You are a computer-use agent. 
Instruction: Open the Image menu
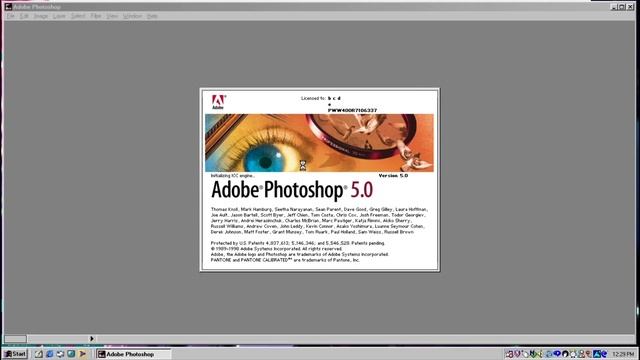(x=40, y=16)
